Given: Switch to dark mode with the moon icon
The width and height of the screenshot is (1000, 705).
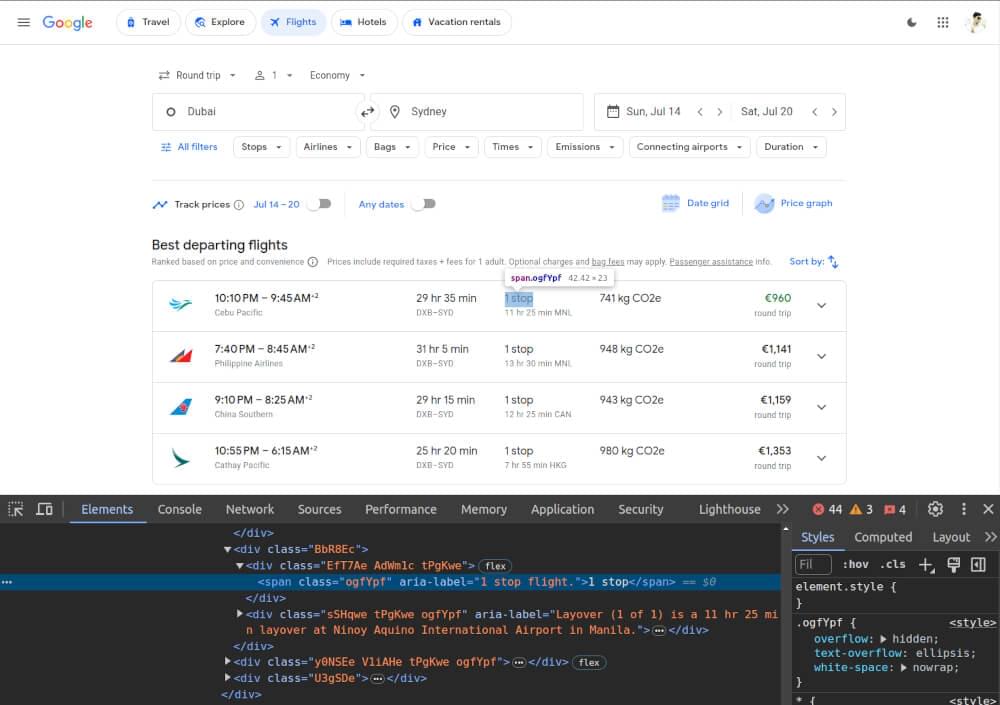Looking at the screenshot, I should pos(911,21).
